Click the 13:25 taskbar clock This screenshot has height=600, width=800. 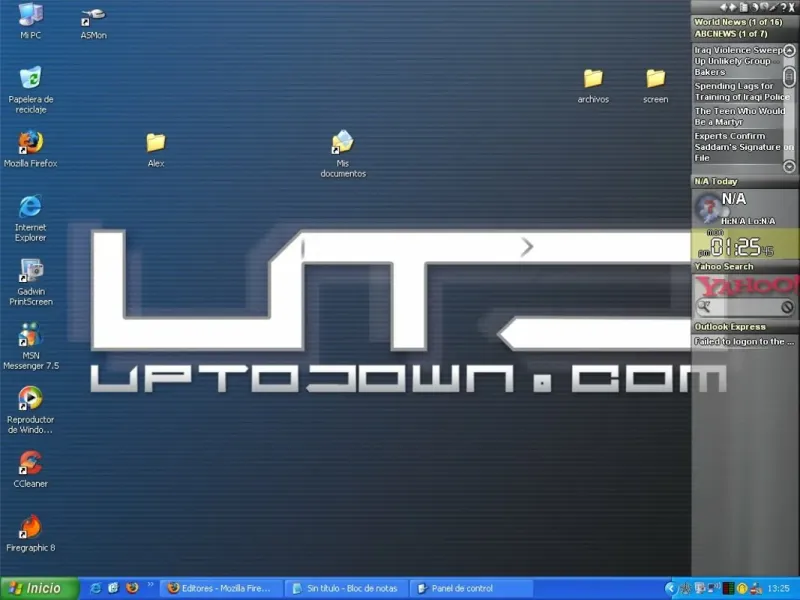(779, 589)
